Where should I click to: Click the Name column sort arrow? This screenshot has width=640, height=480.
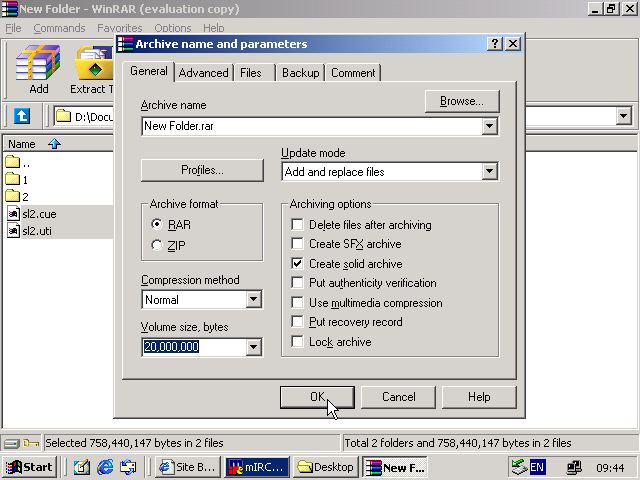pos(54,144)
